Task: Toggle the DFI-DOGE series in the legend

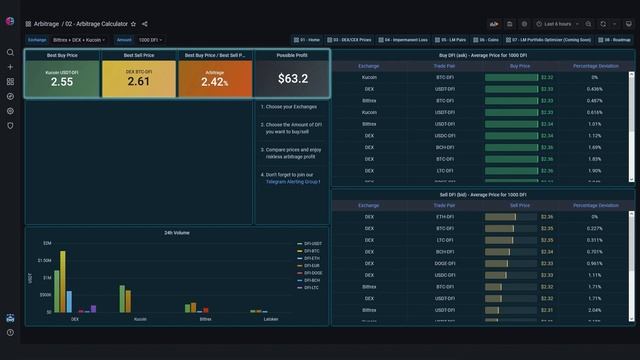Action: pos(313,273)
